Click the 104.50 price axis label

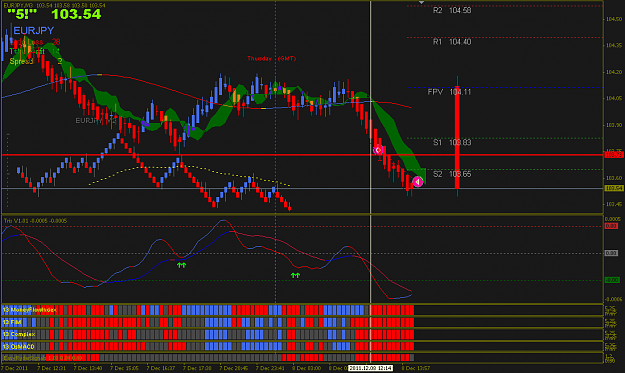(x=614, y=19)
